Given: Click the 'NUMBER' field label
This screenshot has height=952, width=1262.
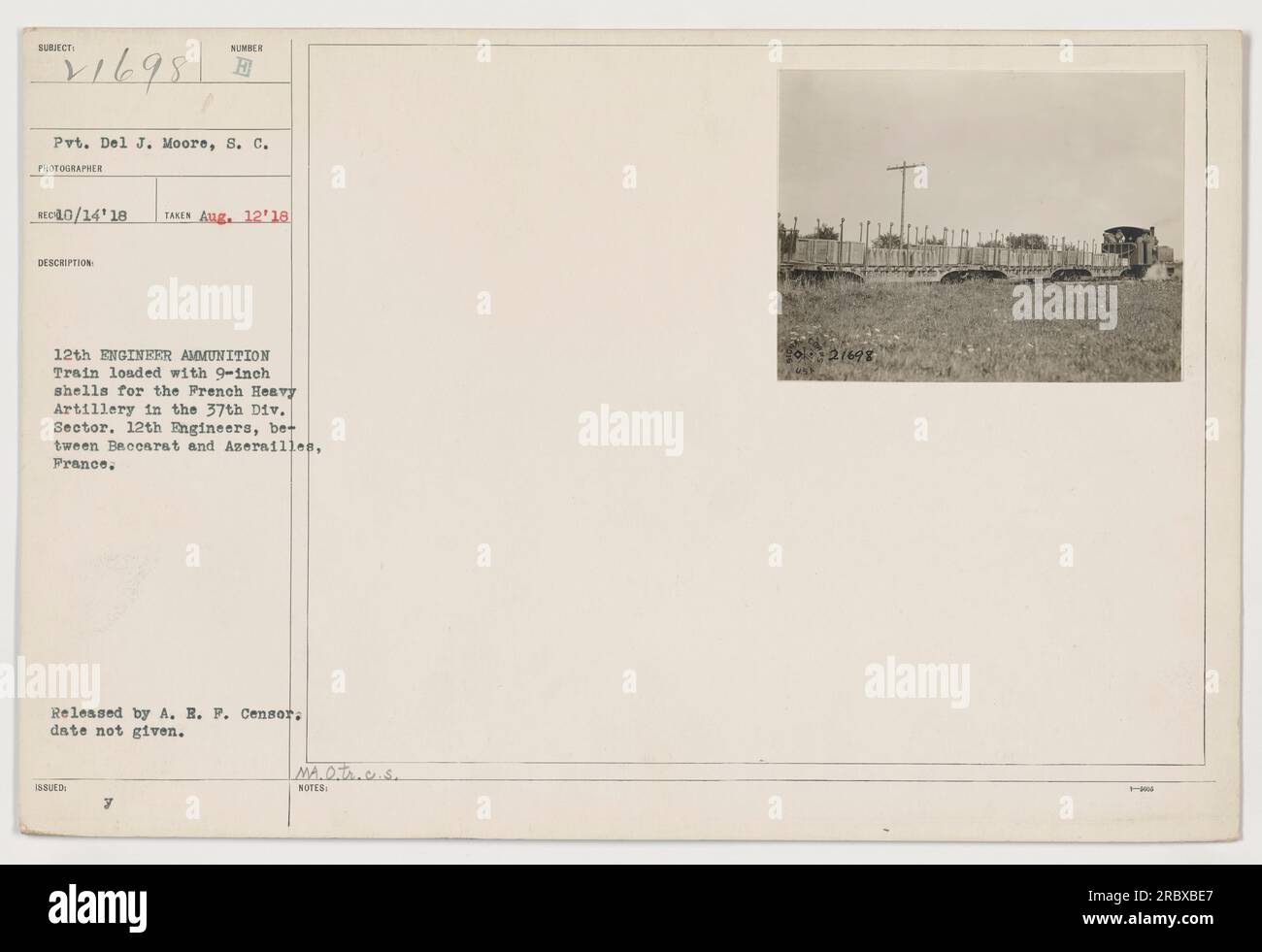Looking at the screenshot, I should pyautogui.click(x=247, y=49).
